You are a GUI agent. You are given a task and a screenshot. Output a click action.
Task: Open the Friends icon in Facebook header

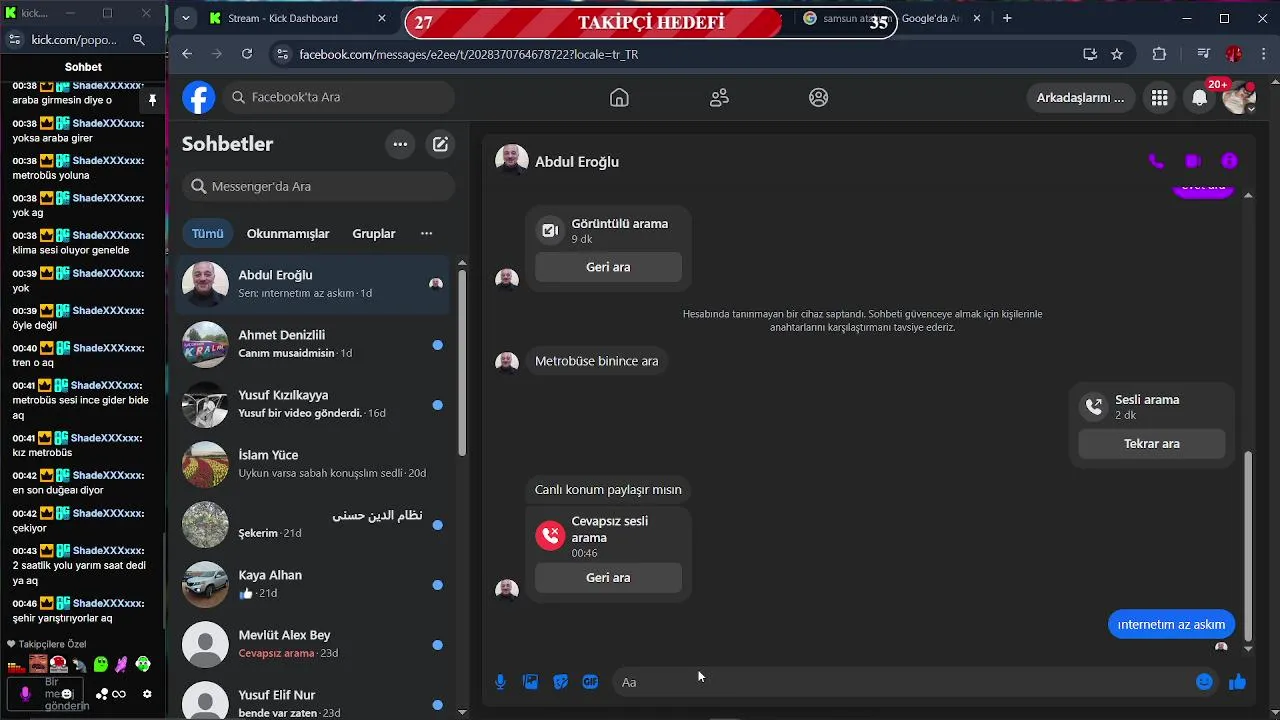click(719, 97)
